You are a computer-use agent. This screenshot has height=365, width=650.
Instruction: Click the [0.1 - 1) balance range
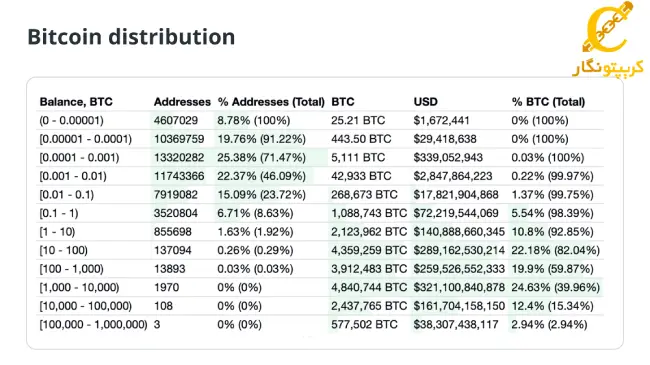[x=59, y=213]
